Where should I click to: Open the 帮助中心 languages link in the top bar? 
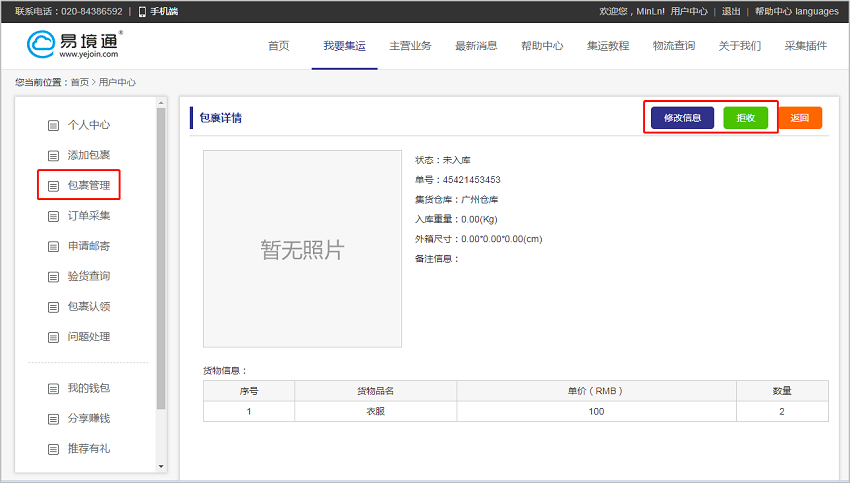(796, 12)
